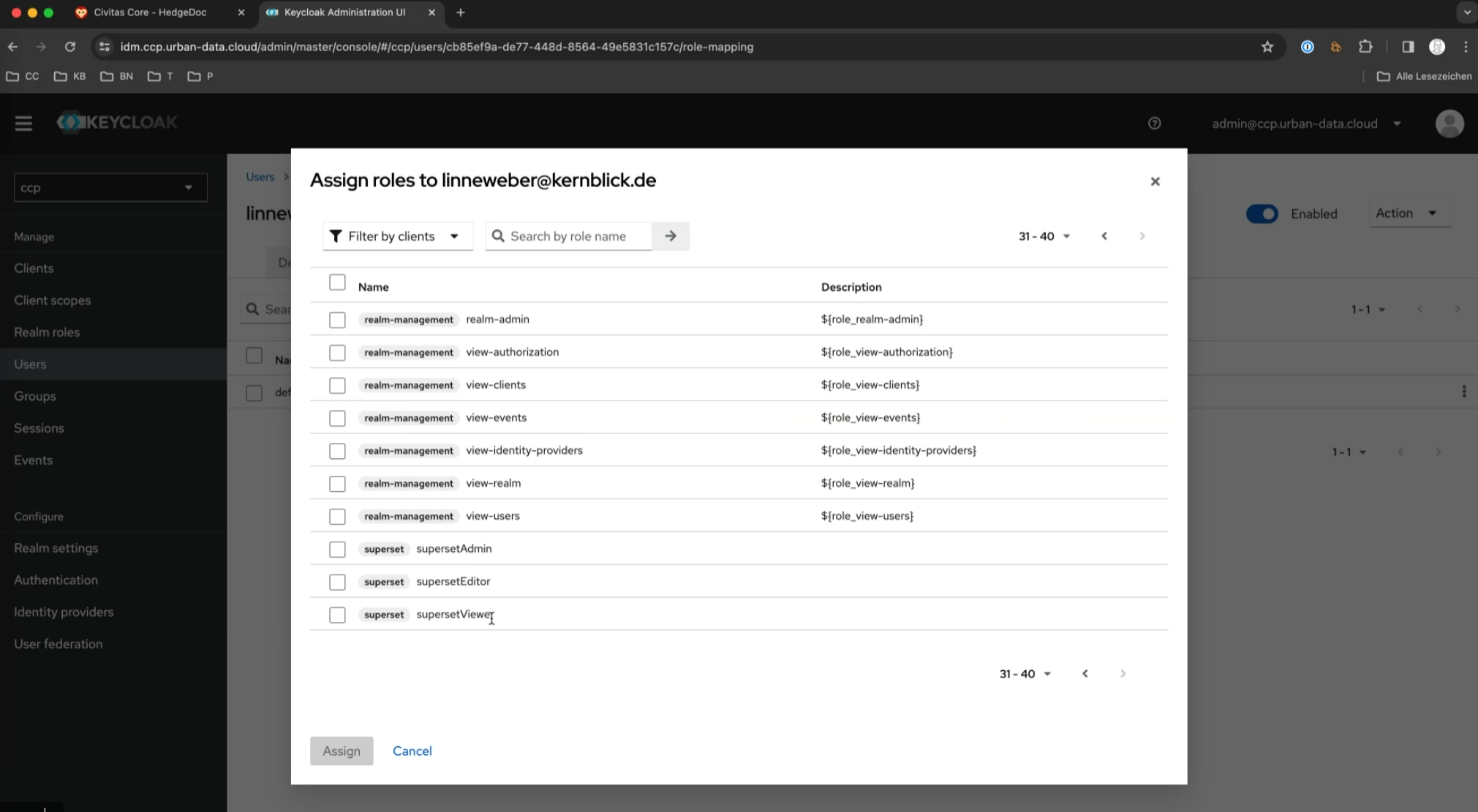Tick the view-clients role checkbox
This screenshot has height=812, width=1478.
[x=337, y=386]
